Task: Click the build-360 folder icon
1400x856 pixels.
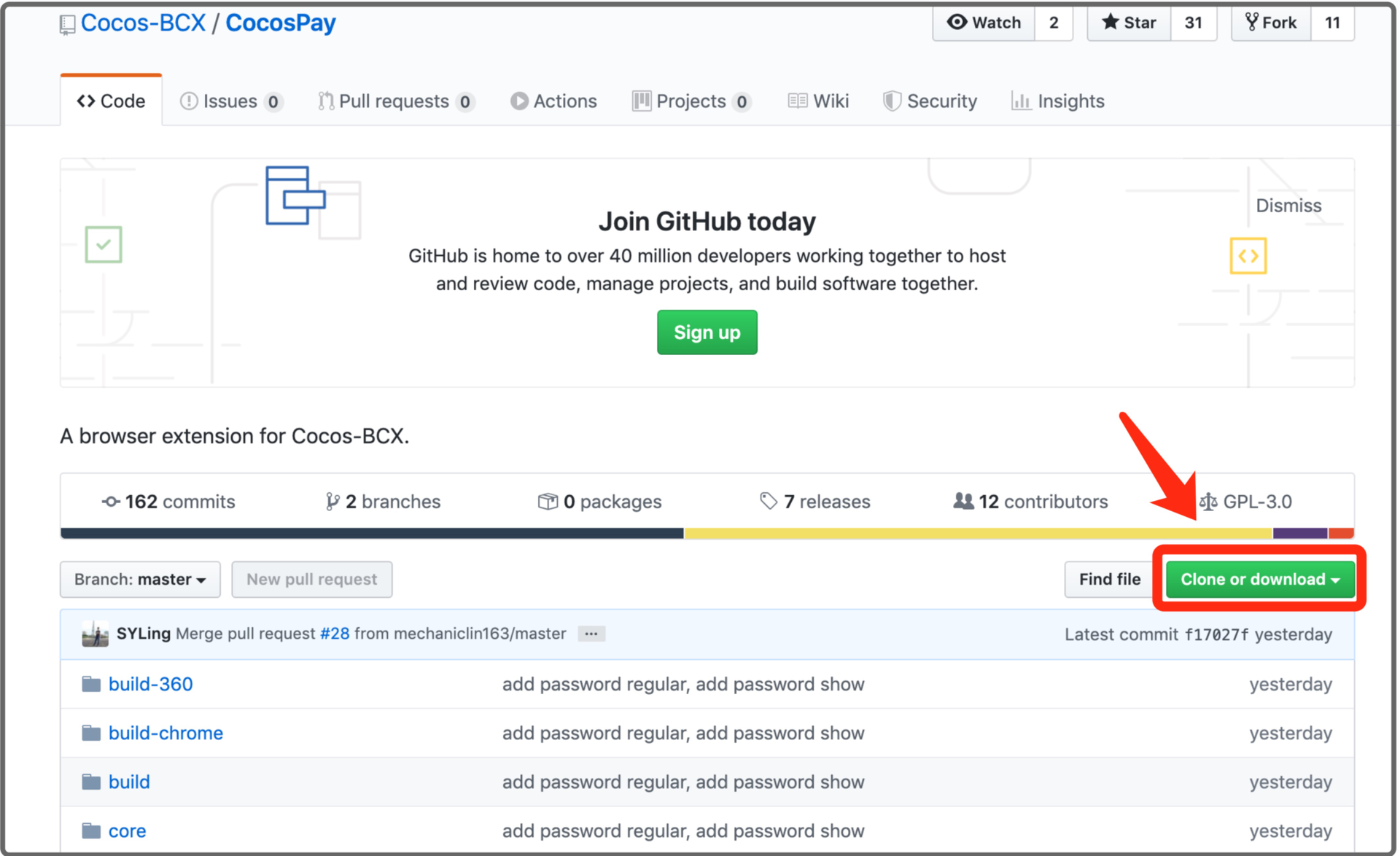Action: click(91, 684)
